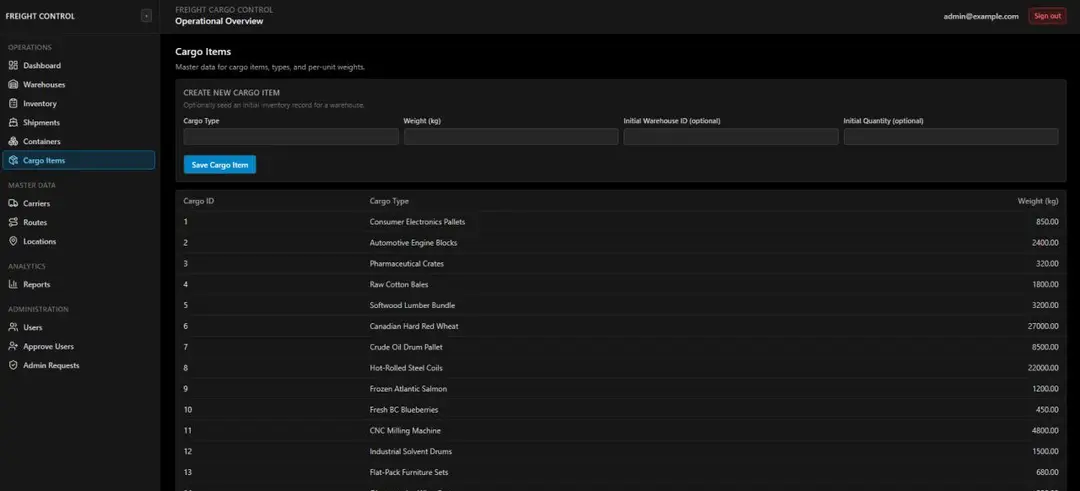This screenshot has height=491, width=1080.
Task: Open the Reports chart icon
Action: coord(13,284)
